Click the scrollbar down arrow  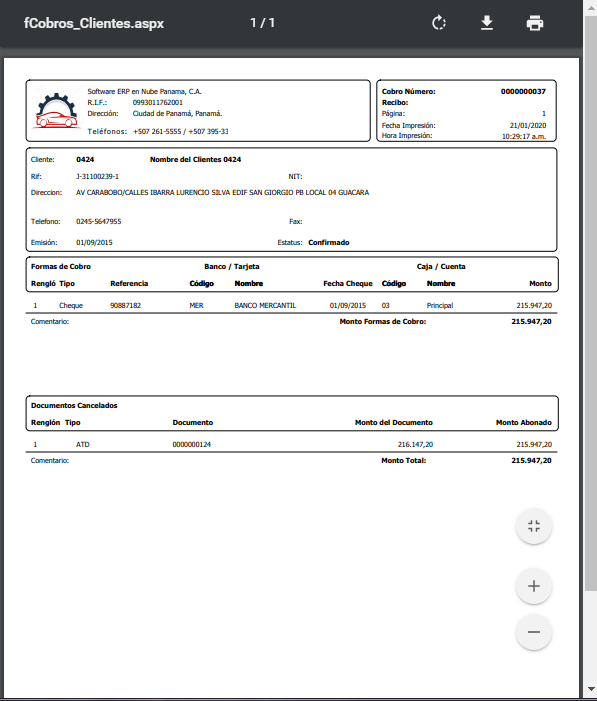point(590,688)
